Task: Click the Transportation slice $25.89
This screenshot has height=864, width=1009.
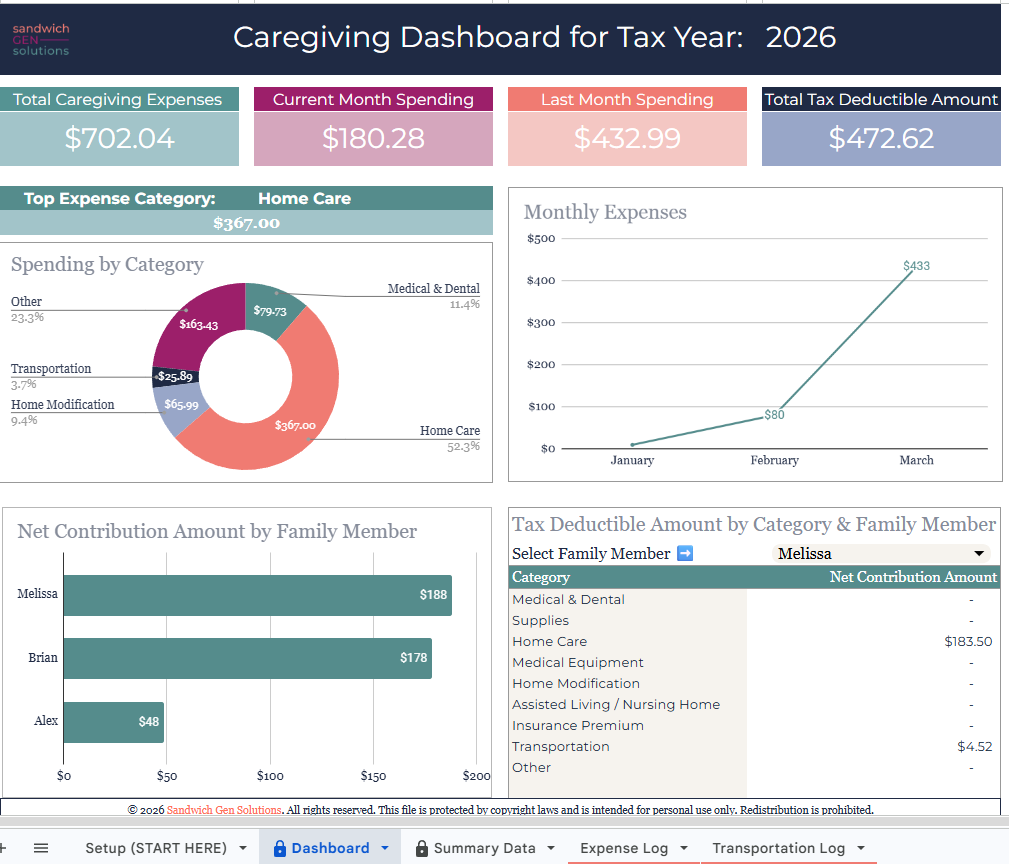Action: [x=175, y=376]
